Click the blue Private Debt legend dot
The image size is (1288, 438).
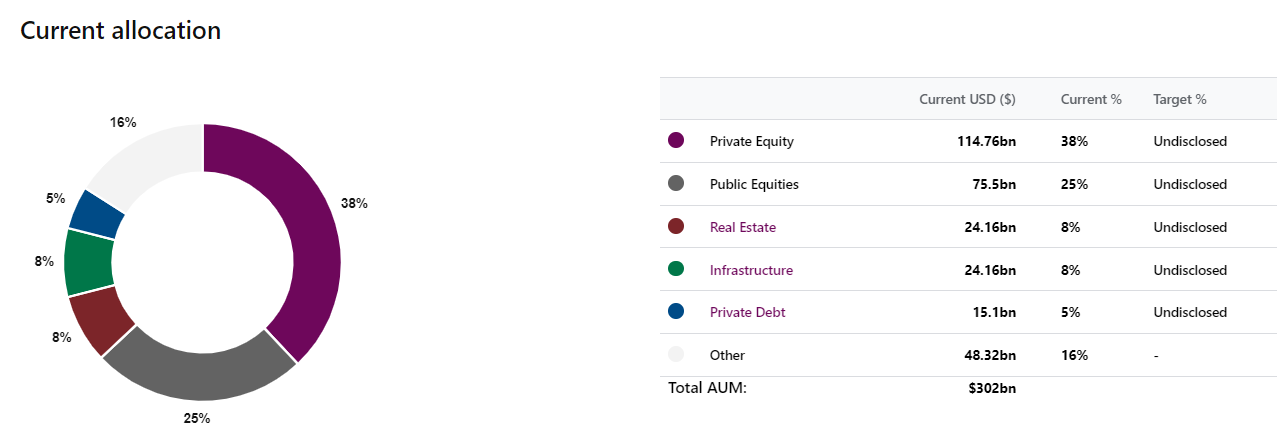[676, 312]
